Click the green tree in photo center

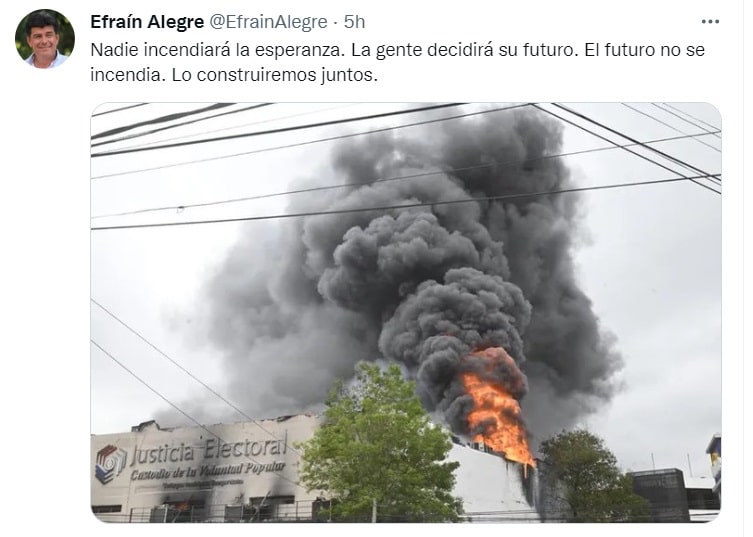coord(379,444)
